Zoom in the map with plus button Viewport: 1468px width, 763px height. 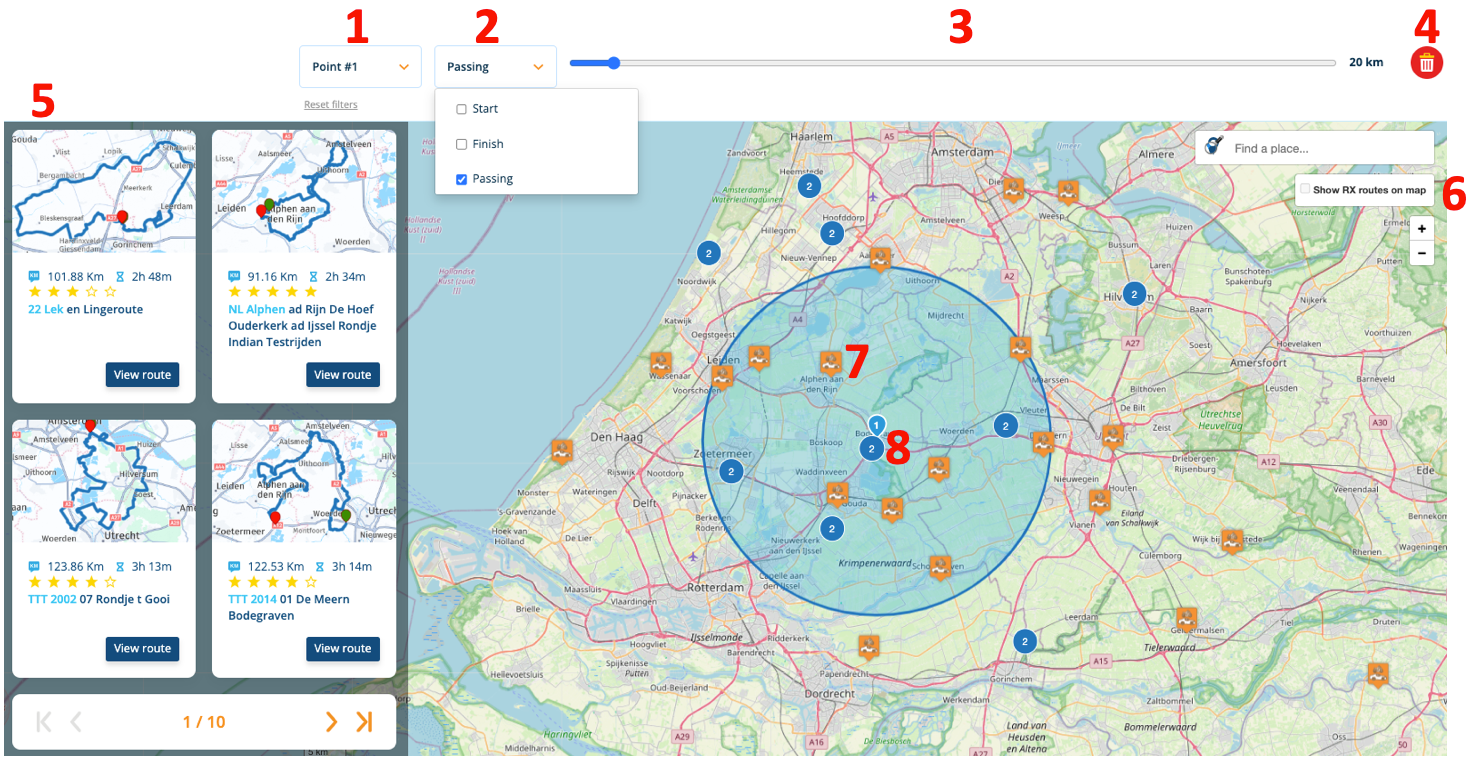(x=1422, y=229)
